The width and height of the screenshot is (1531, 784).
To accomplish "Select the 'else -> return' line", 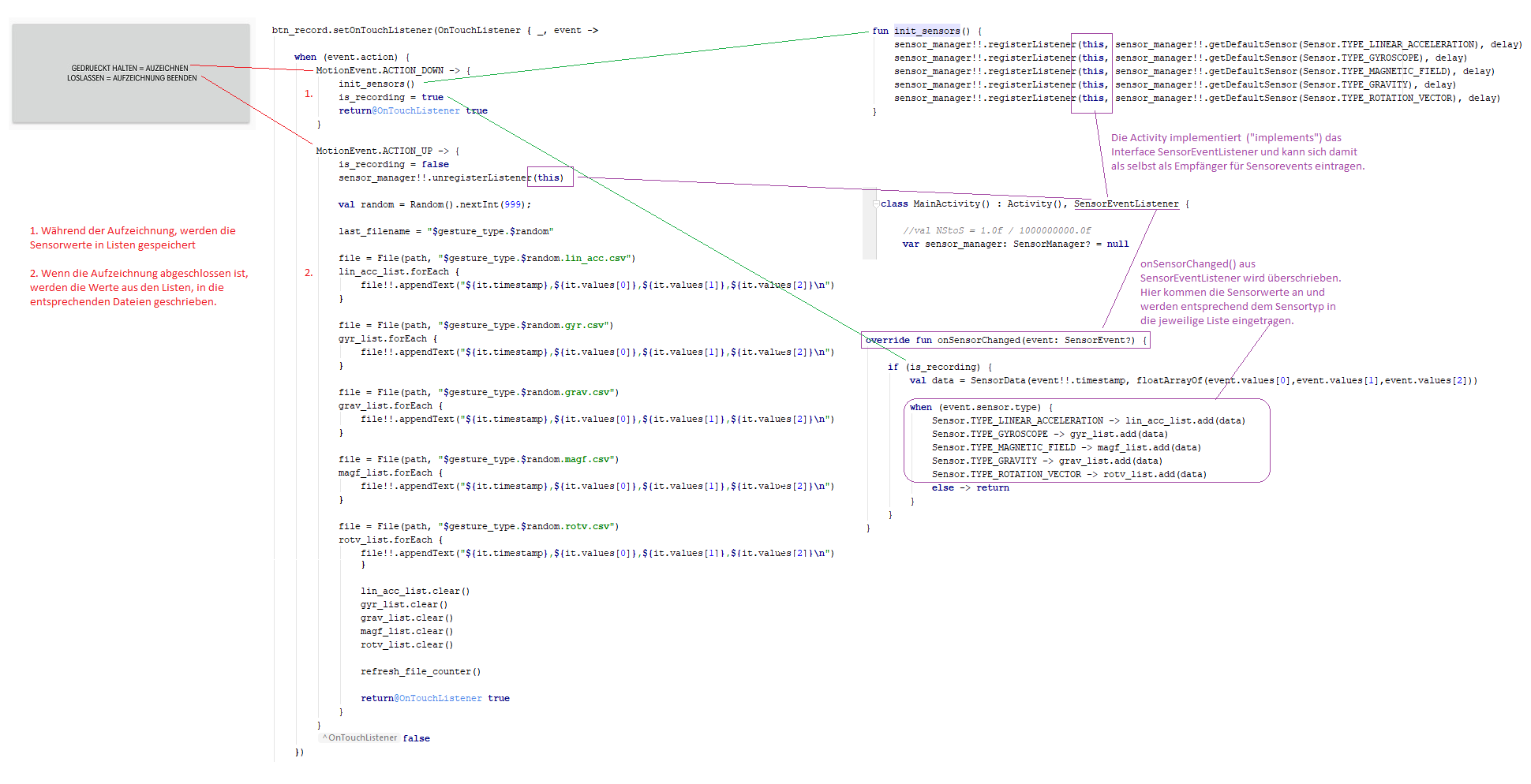I will click(x=970, y=488).
